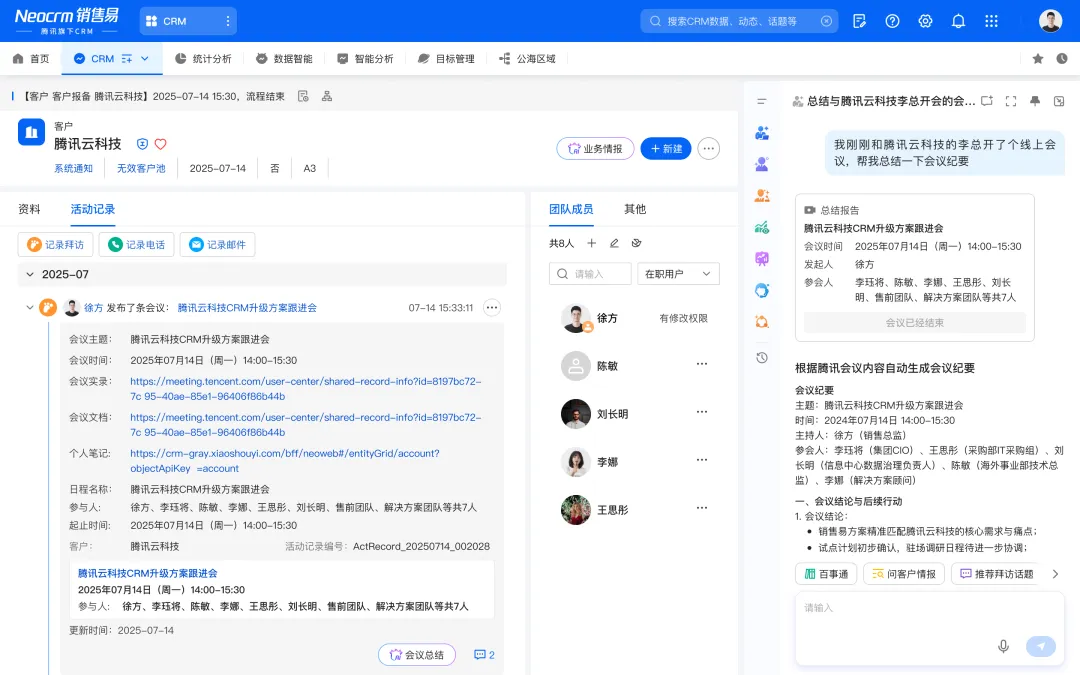Click the comments icon on meeting record

point(484,655)
